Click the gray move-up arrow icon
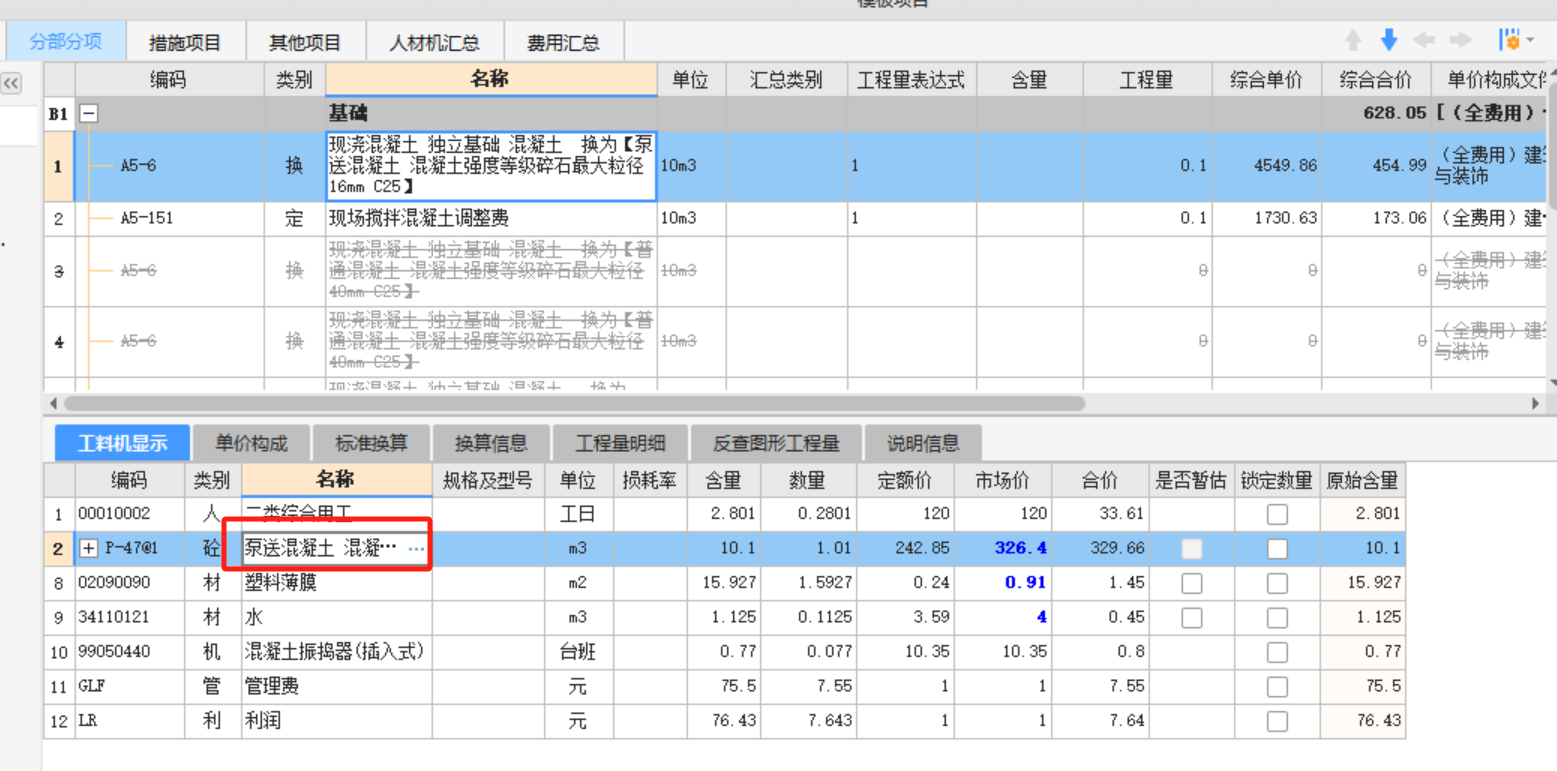This screenshot has height=771, width=1557. pos(1353,41)
